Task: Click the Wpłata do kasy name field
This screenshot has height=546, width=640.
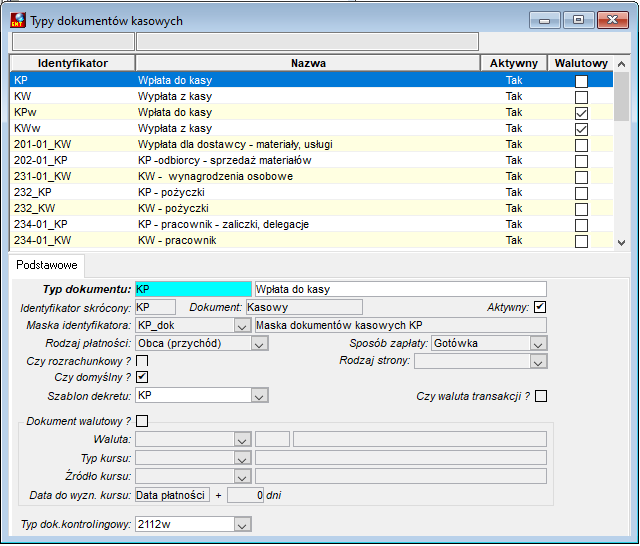Action: coord(400,289)
